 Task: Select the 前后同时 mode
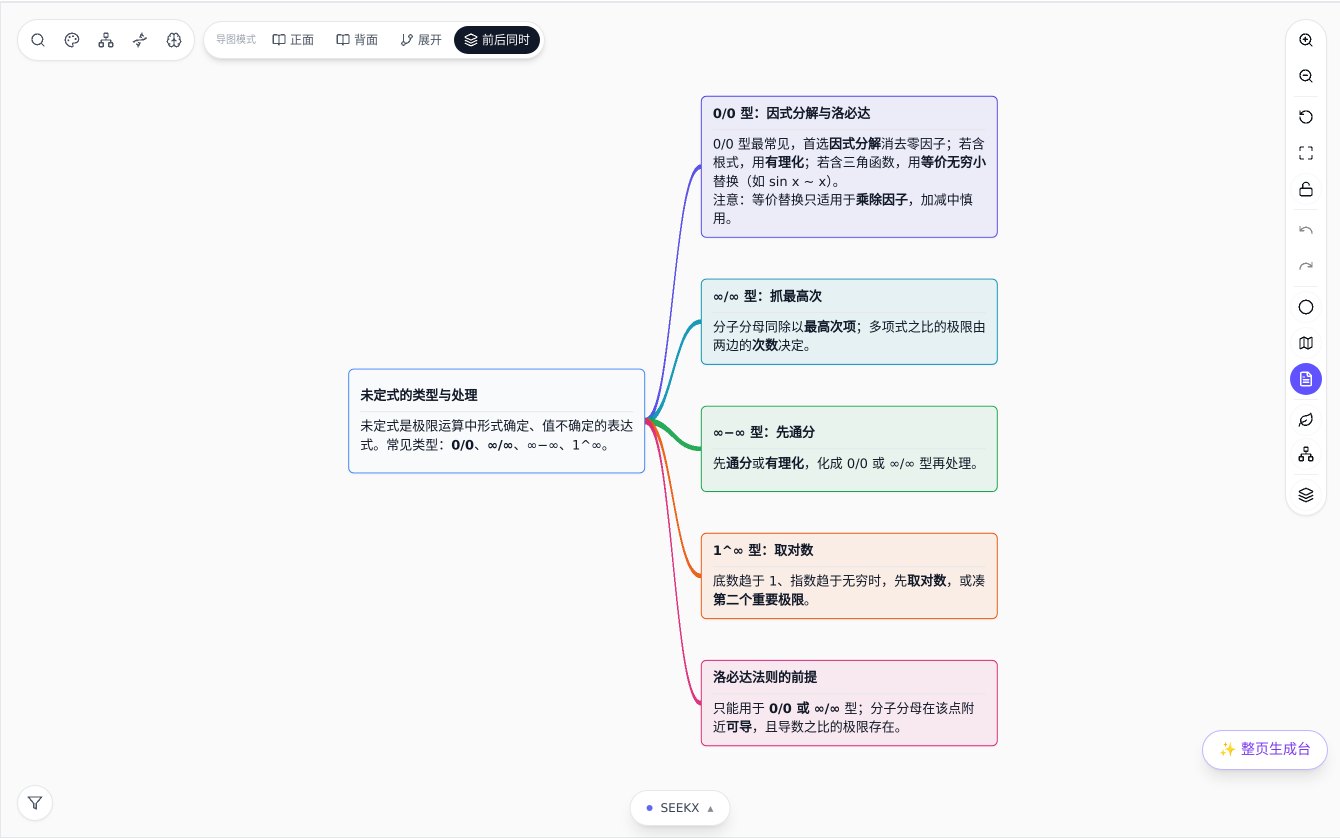(497, 40)
